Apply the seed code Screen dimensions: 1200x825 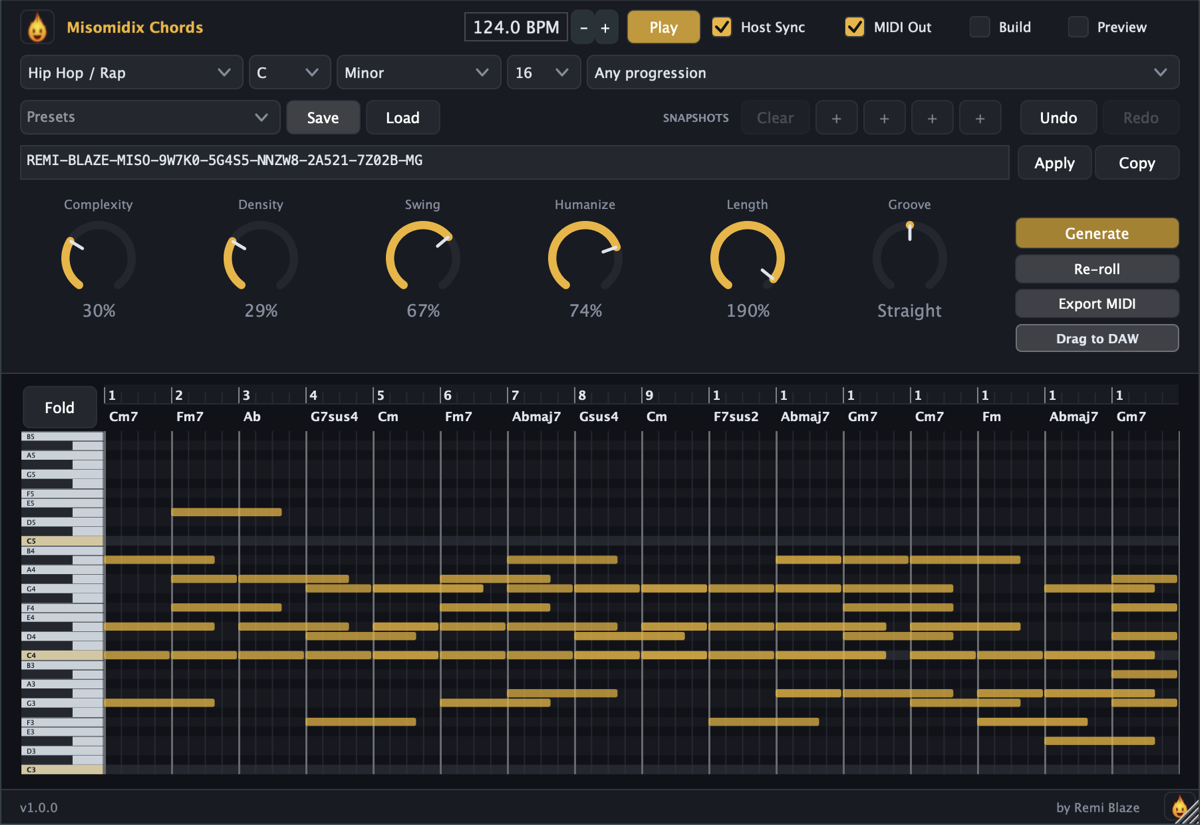coord(1054,162)
